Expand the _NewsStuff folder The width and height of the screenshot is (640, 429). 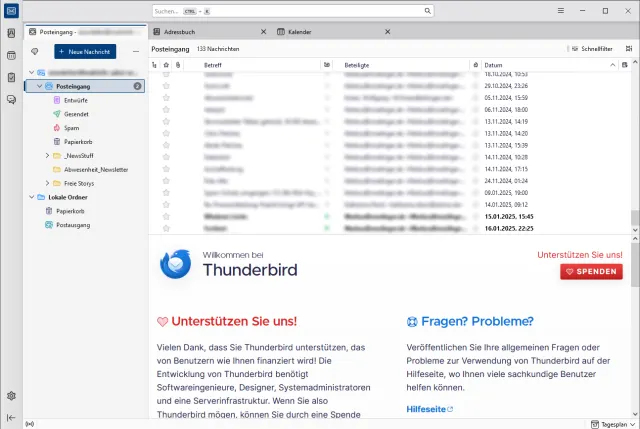click(47, 156)
